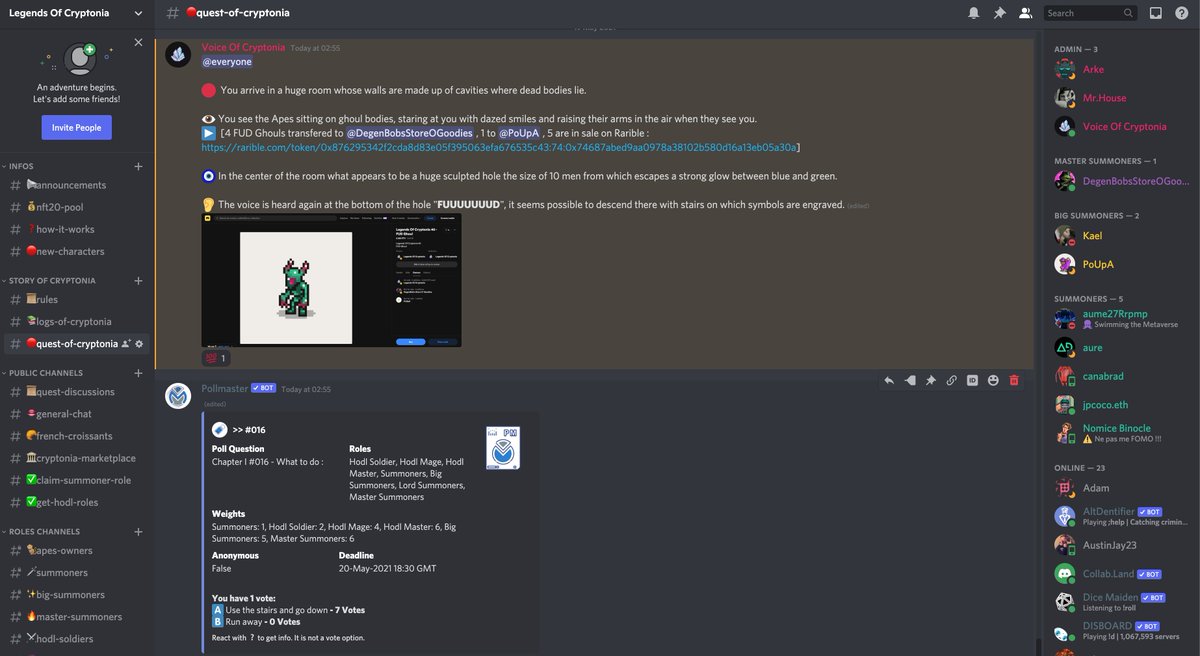Image resolution: width=1200 pixels, height=656 pixels.
Task: Click the Invite People button
Action: (76, 127)
